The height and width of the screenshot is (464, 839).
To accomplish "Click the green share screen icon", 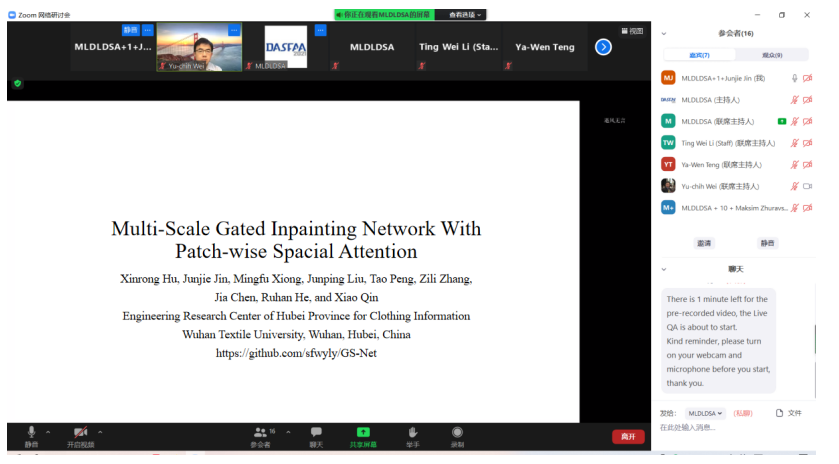I will click(363, 432).
